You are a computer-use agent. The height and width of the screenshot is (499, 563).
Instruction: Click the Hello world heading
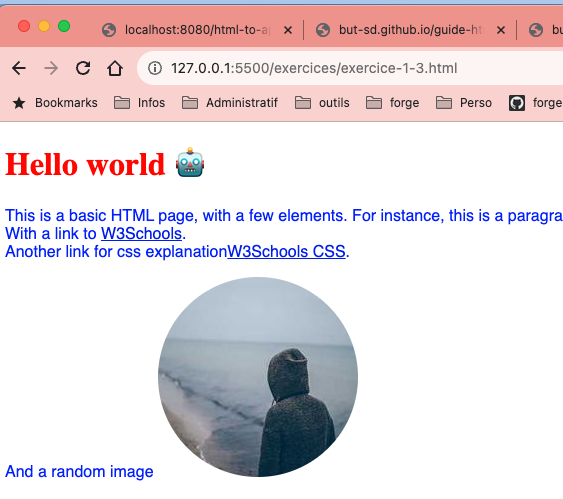(85, 164)
